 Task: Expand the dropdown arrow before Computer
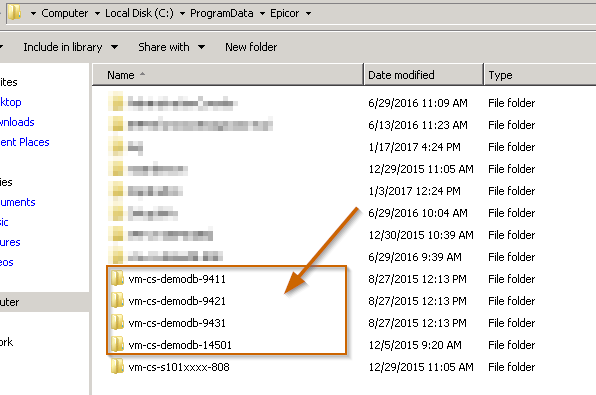pyautogui.click(x=33, y=14)
